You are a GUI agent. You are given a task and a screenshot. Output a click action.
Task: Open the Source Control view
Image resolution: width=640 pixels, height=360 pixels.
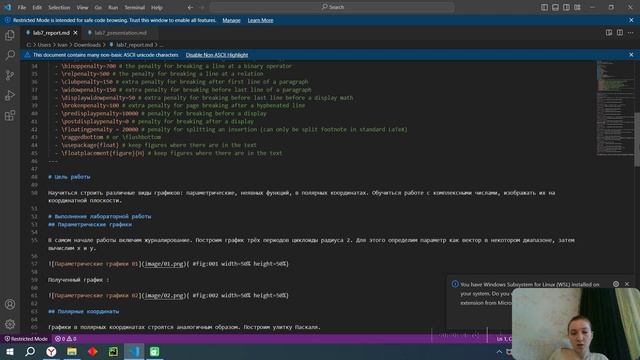[10, 75]
